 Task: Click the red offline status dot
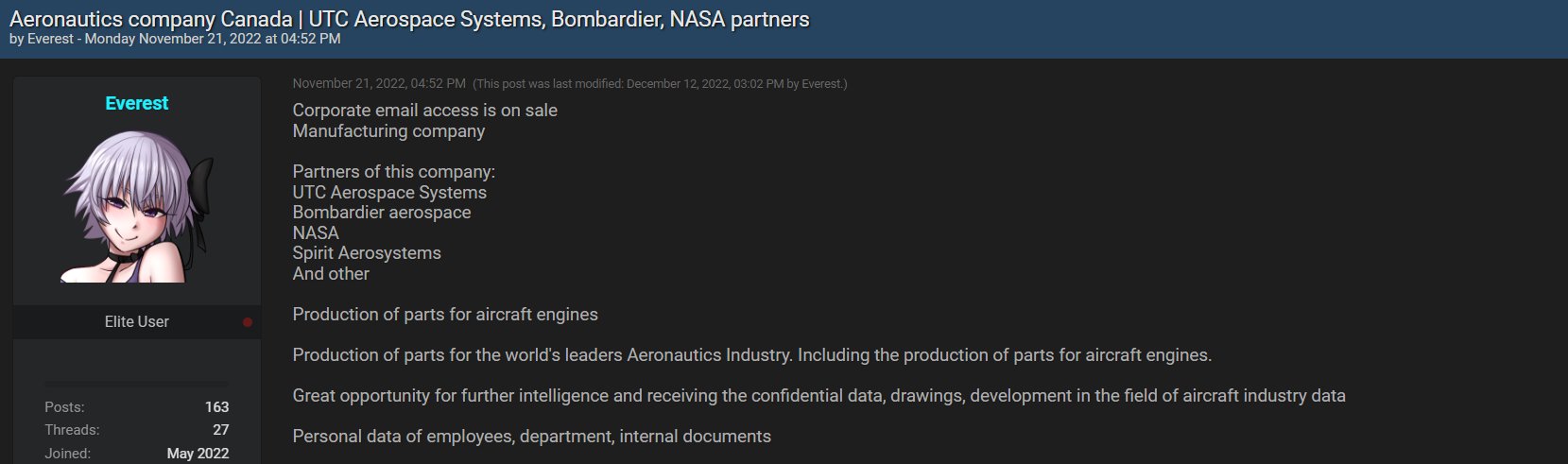click(x=248, y=322)
